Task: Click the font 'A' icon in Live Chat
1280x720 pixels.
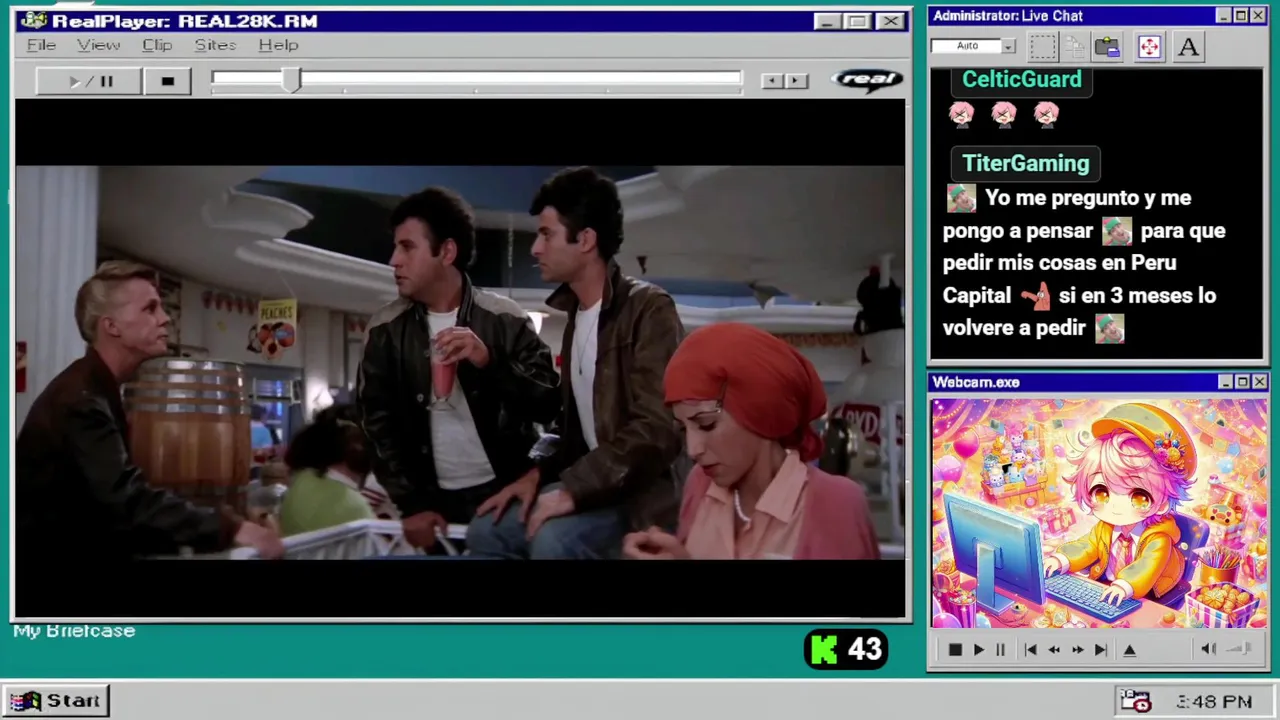Action: coord(1188,47)
